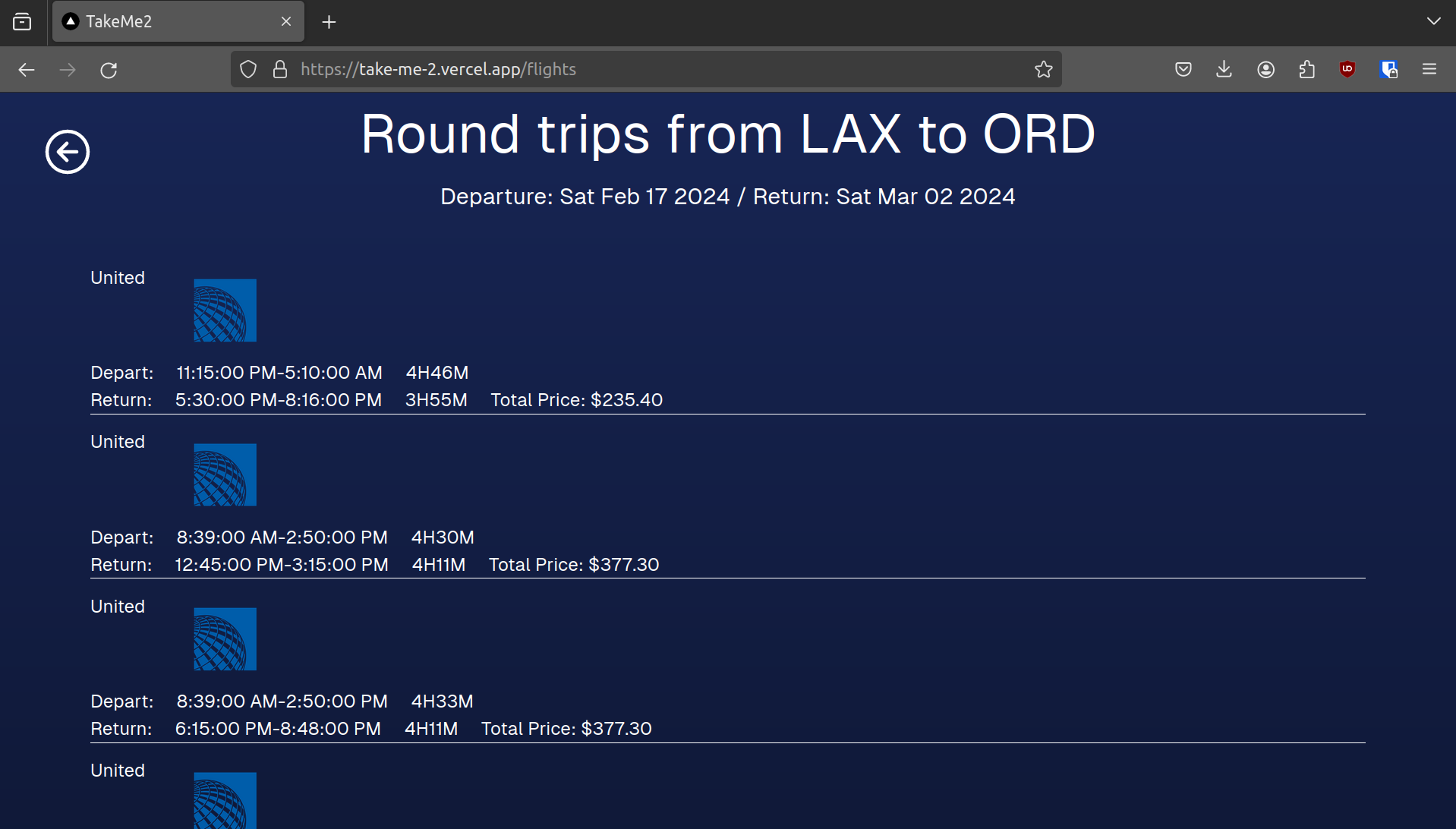
Task: Open the Firefox hamburger menu
Action: (1429, 70)
